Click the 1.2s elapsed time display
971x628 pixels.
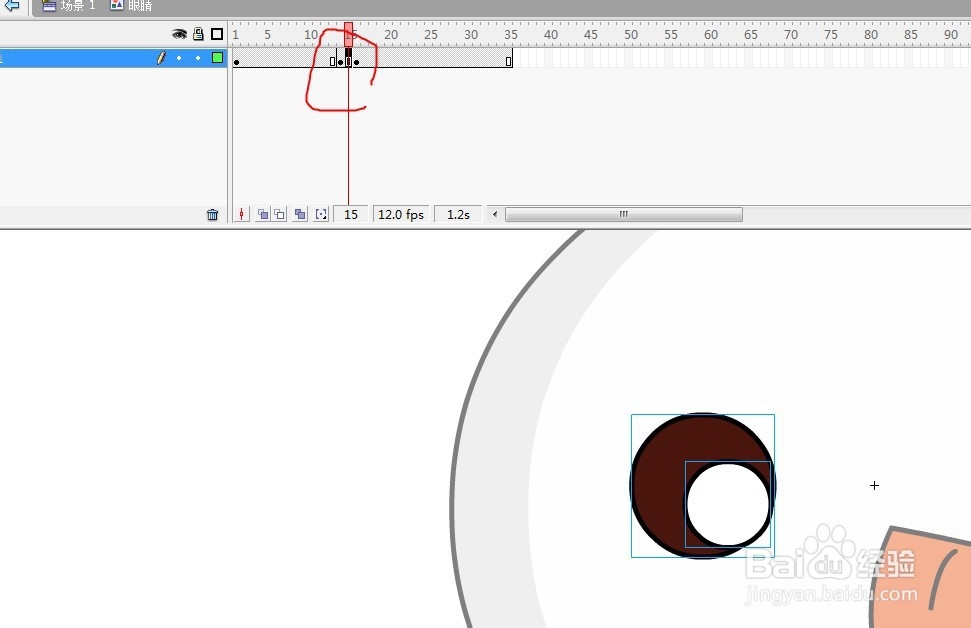point(458,214)
